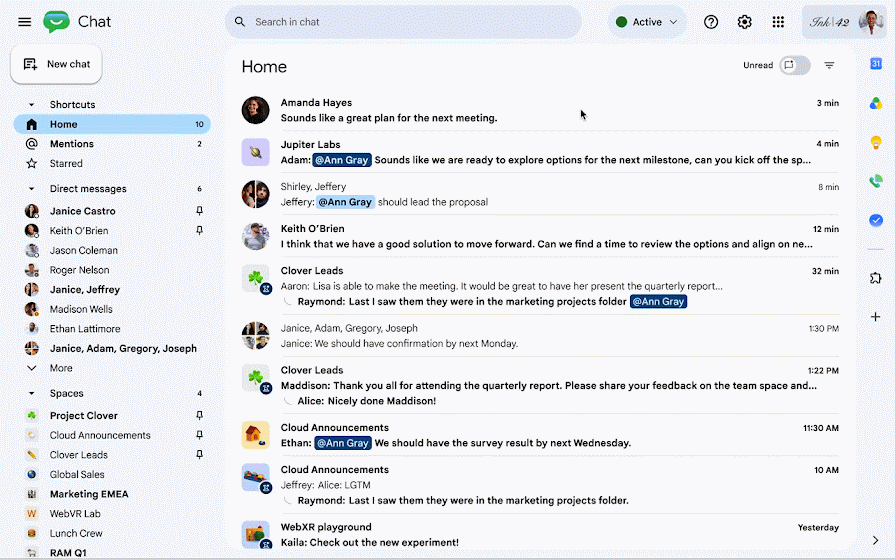Open Janice, Adam, Gregory, Joseph 1:30 PM conversation
The width and height of the screenshot is (895, 559).
click(540, 336)
